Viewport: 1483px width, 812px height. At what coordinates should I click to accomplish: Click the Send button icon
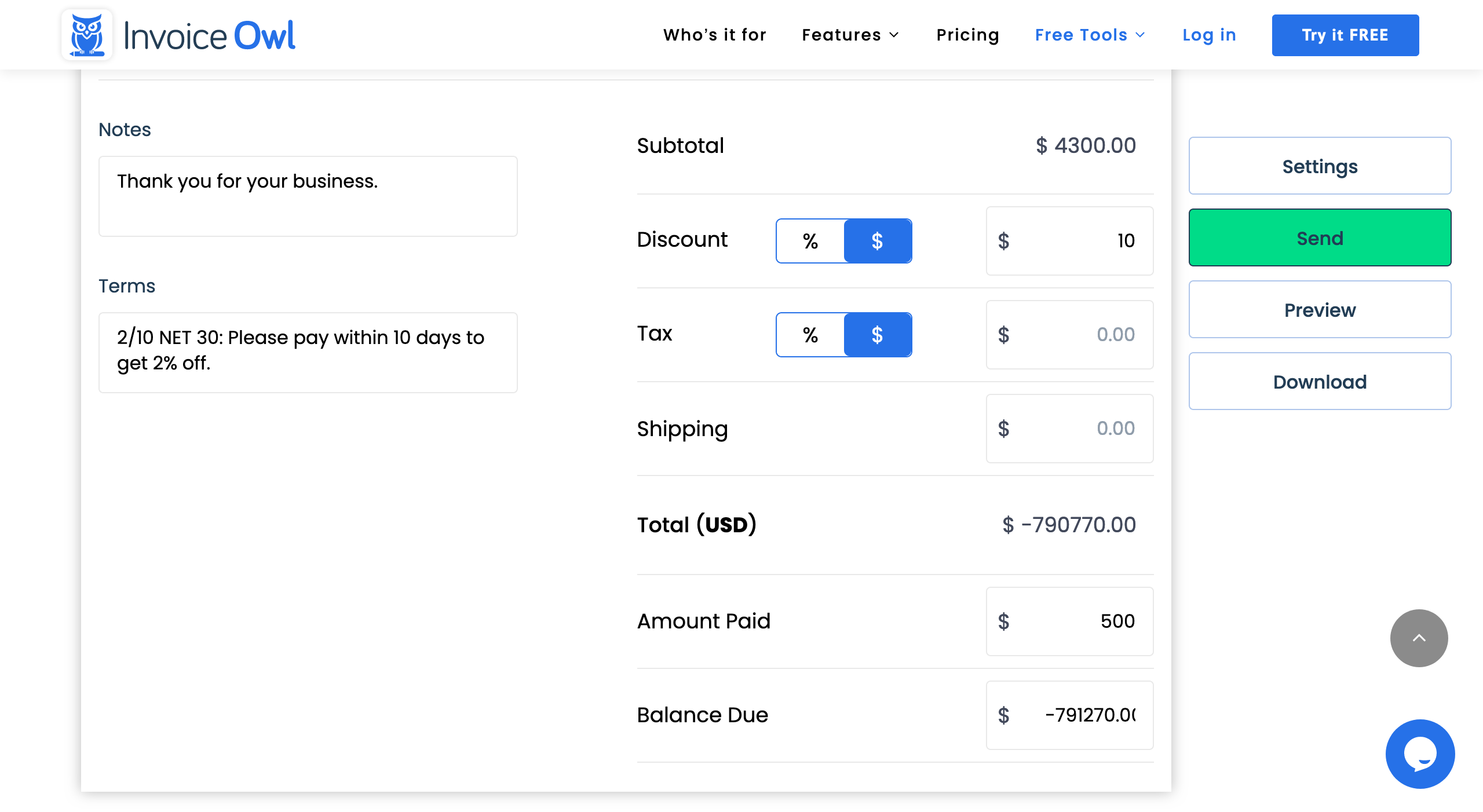click(x=1319, y=238)
